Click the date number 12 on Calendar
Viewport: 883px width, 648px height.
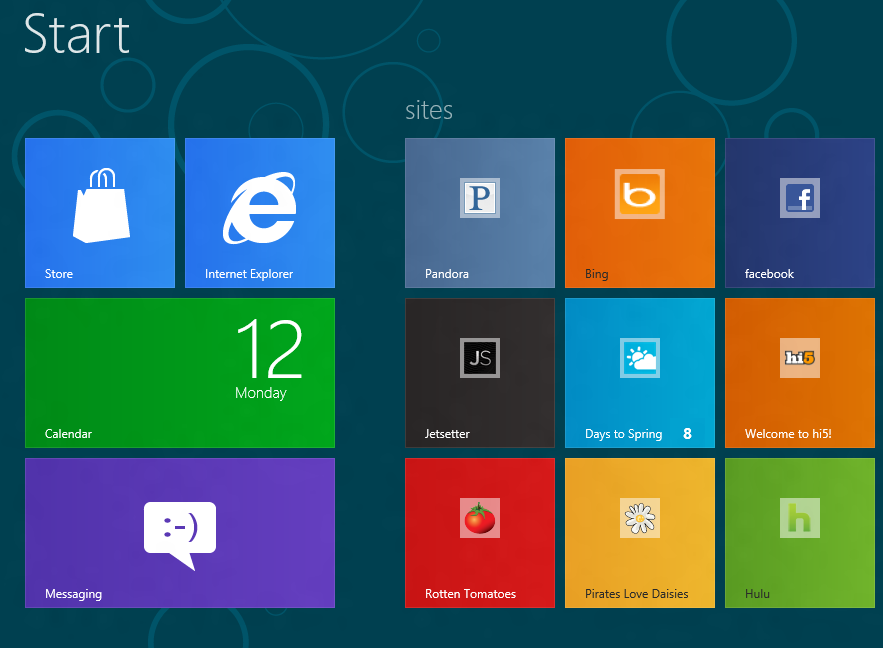point(268,349)
